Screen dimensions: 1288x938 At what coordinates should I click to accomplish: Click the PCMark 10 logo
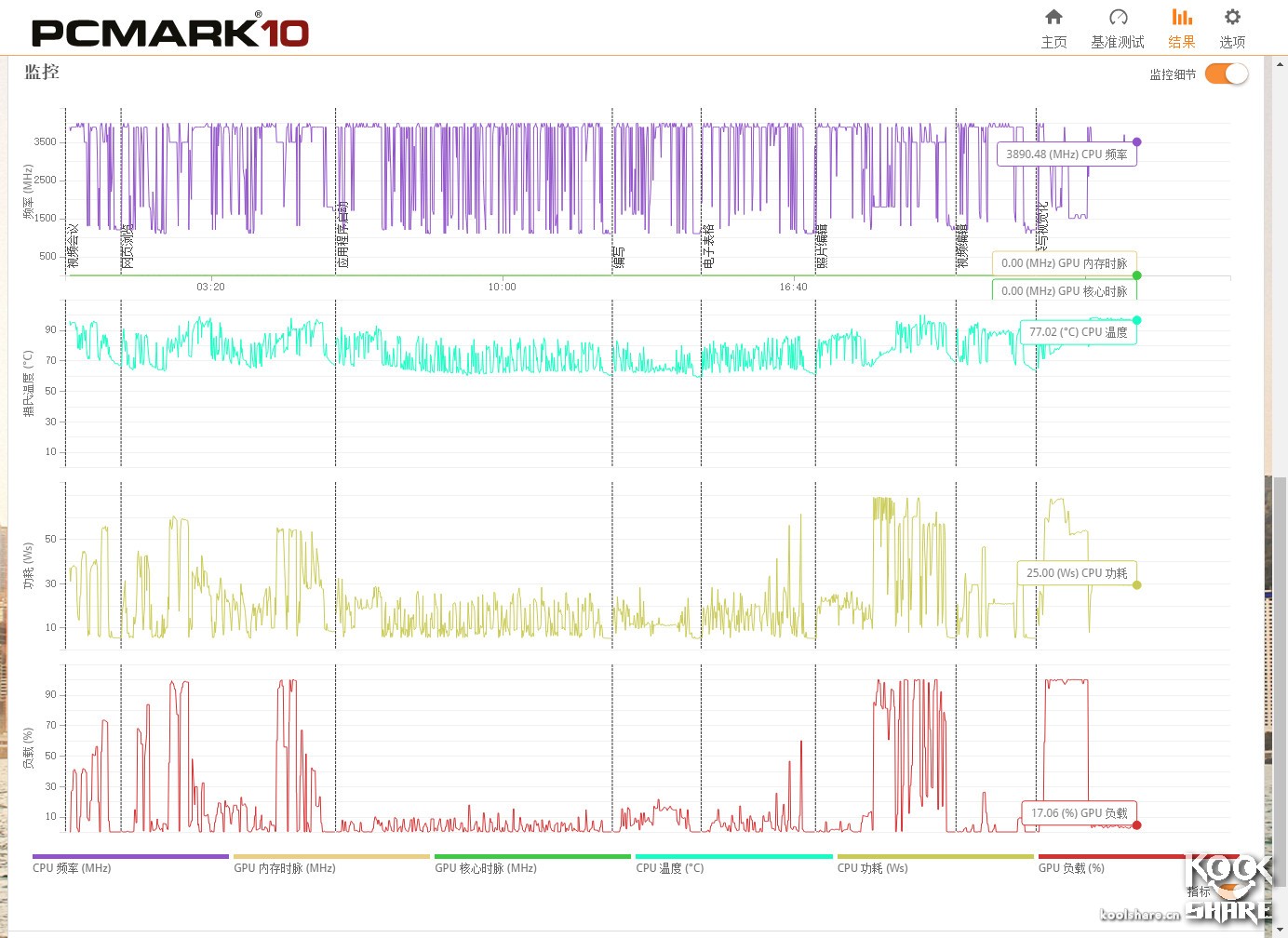click(x=170, y=30)
